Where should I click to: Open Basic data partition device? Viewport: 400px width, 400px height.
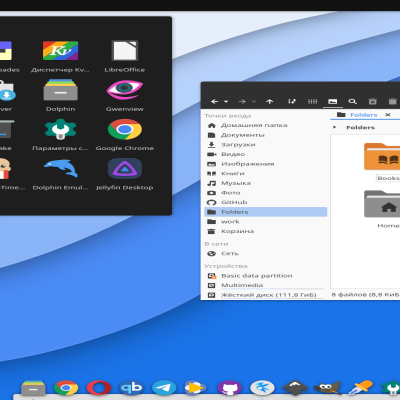tap(265, 276)
